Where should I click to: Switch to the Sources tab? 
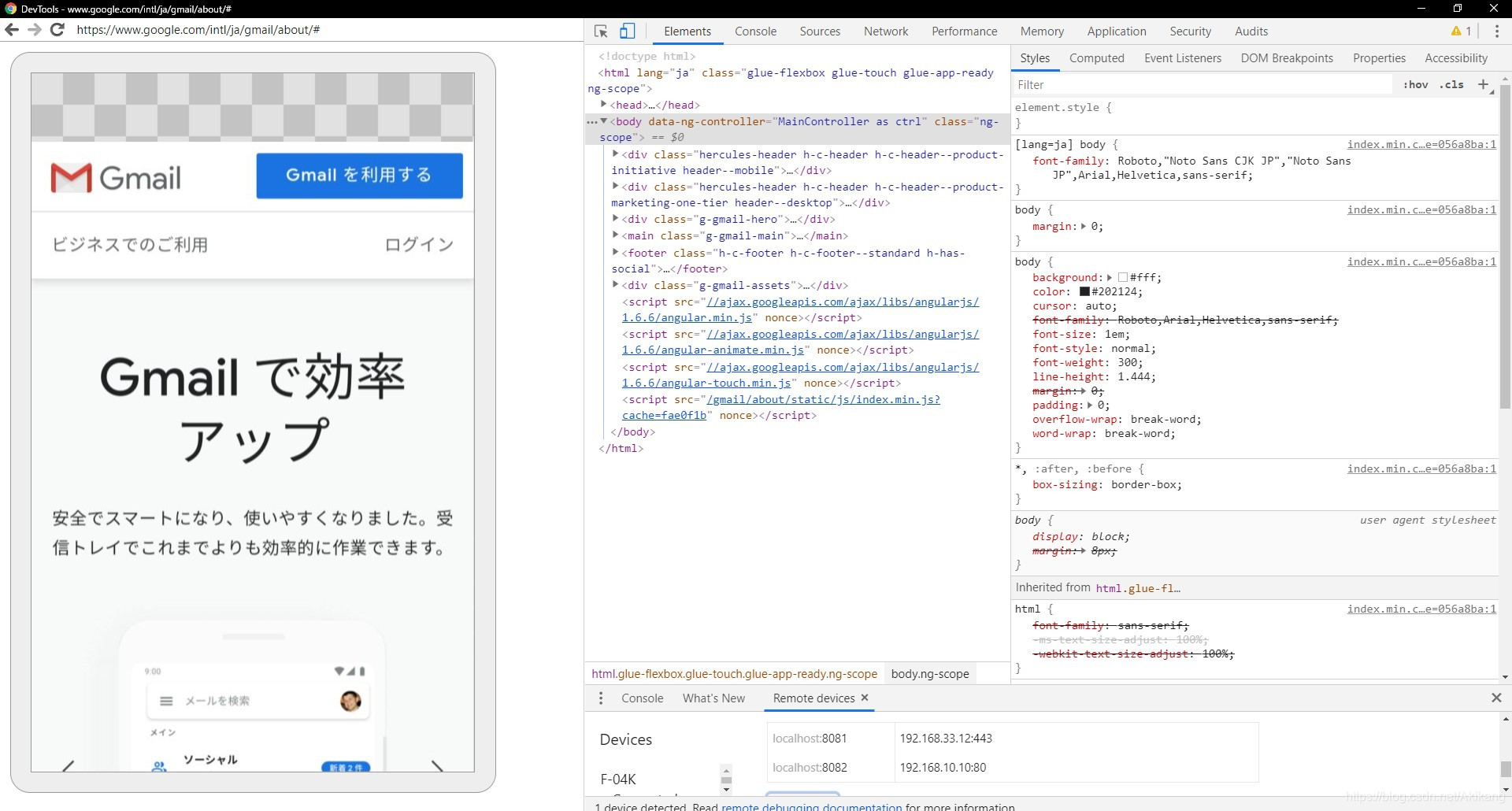pyautogui.click(x=820, y=31)
